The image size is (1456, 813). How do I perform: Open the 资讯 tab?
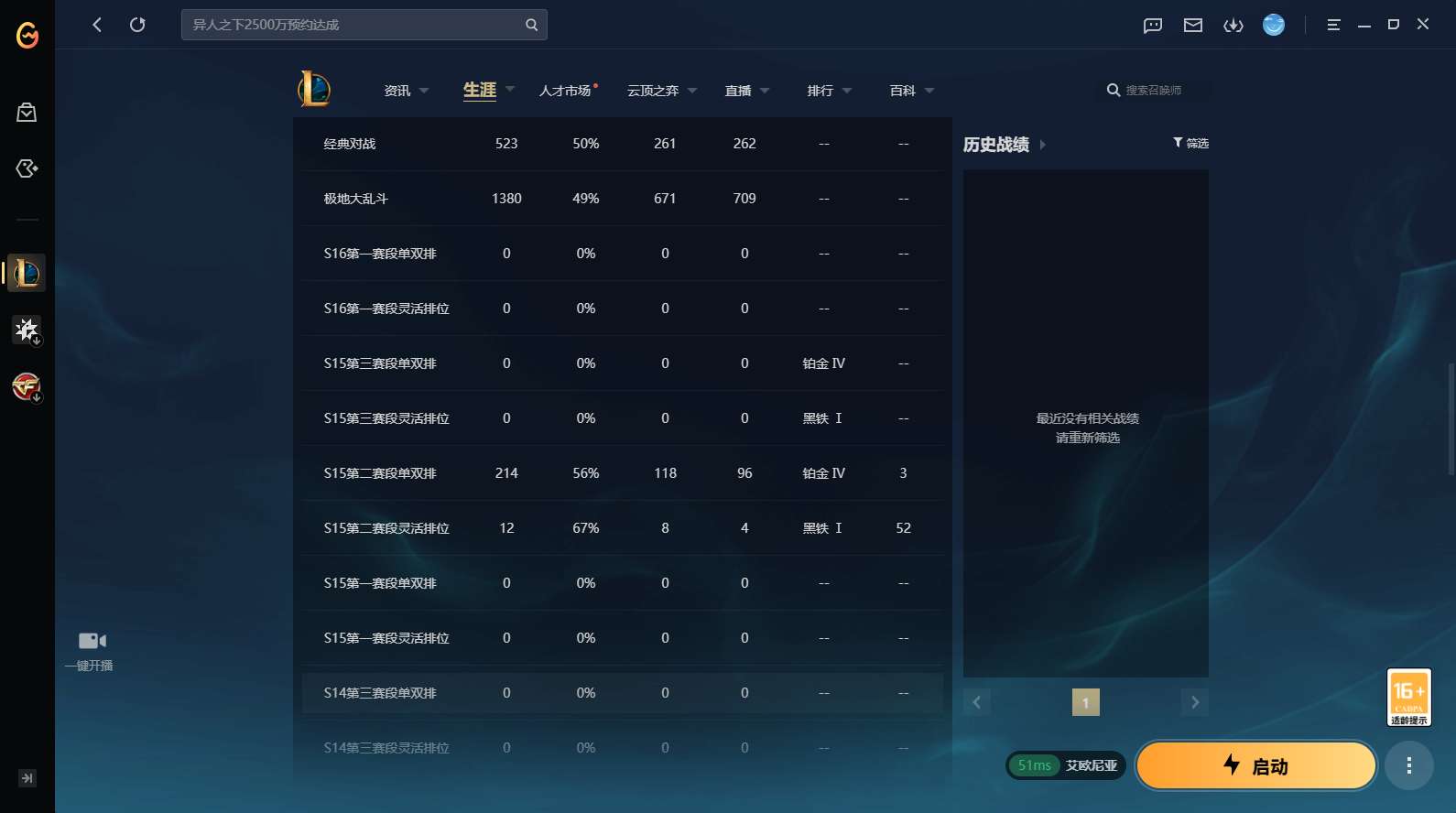[397, 91]
